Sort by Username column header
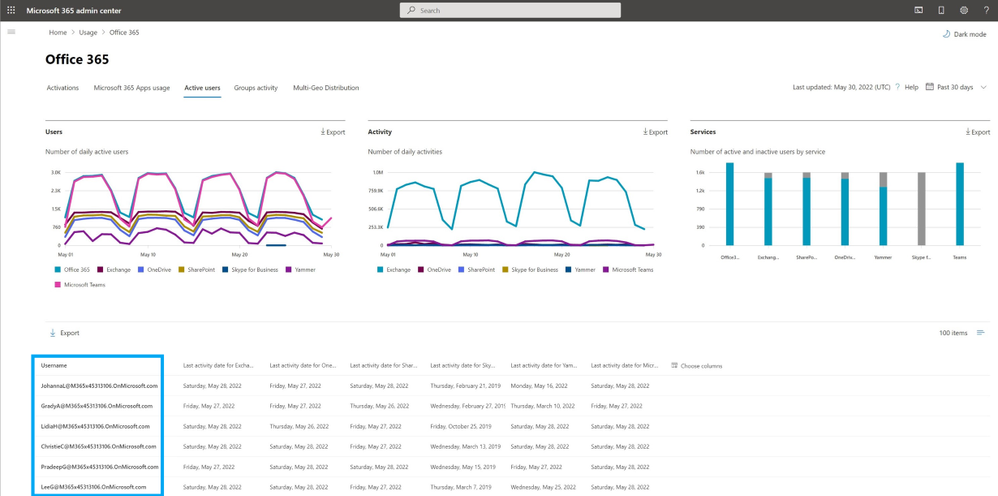 54,365
